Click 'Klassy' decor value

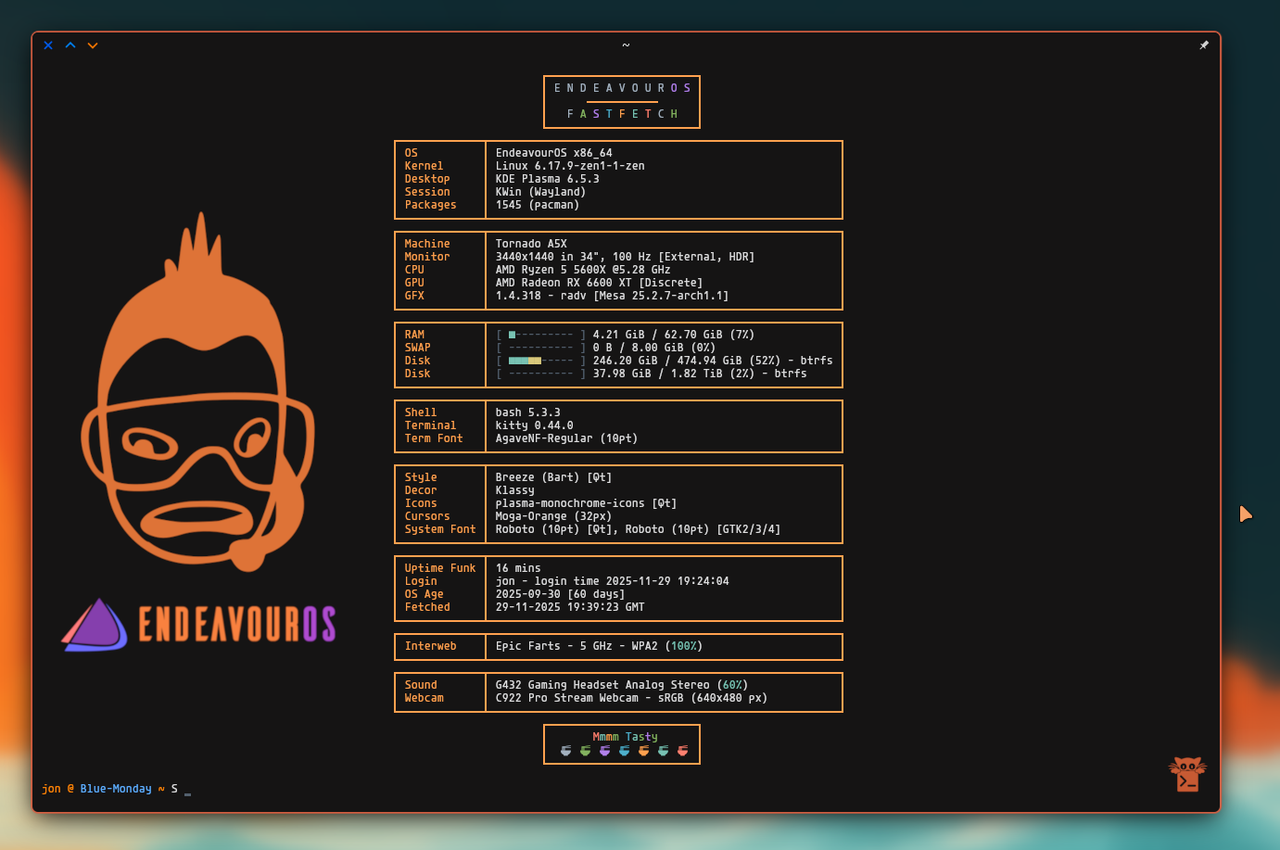click(515, 491)
